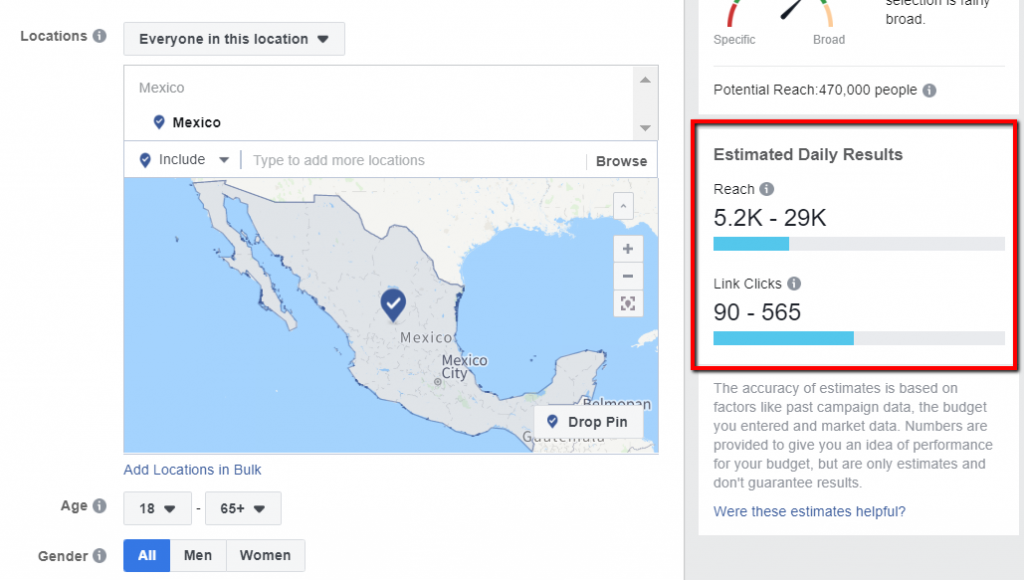Select Men as gender

click(198, 556)
